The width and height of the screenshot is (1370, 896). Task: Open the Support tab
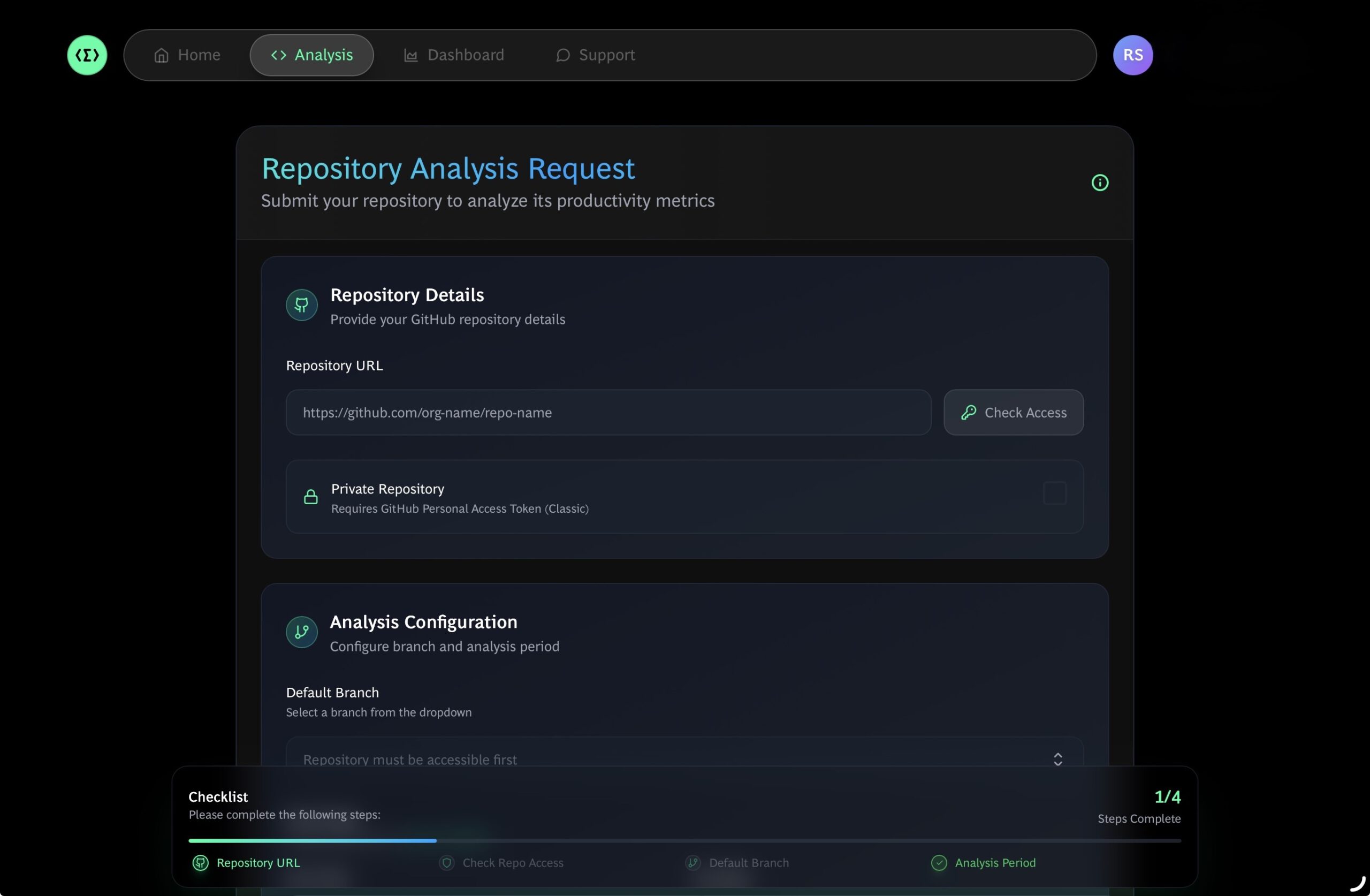[x=595, y=55]
